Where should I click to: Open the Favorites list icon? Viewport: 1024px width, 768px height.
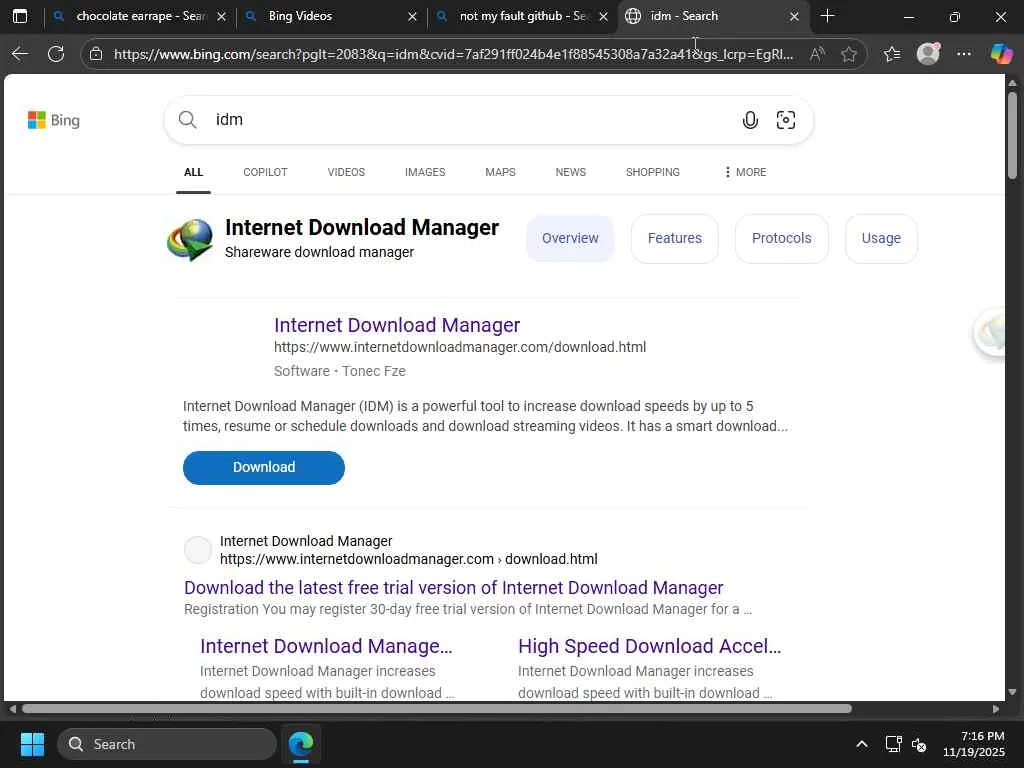point(892,54)
